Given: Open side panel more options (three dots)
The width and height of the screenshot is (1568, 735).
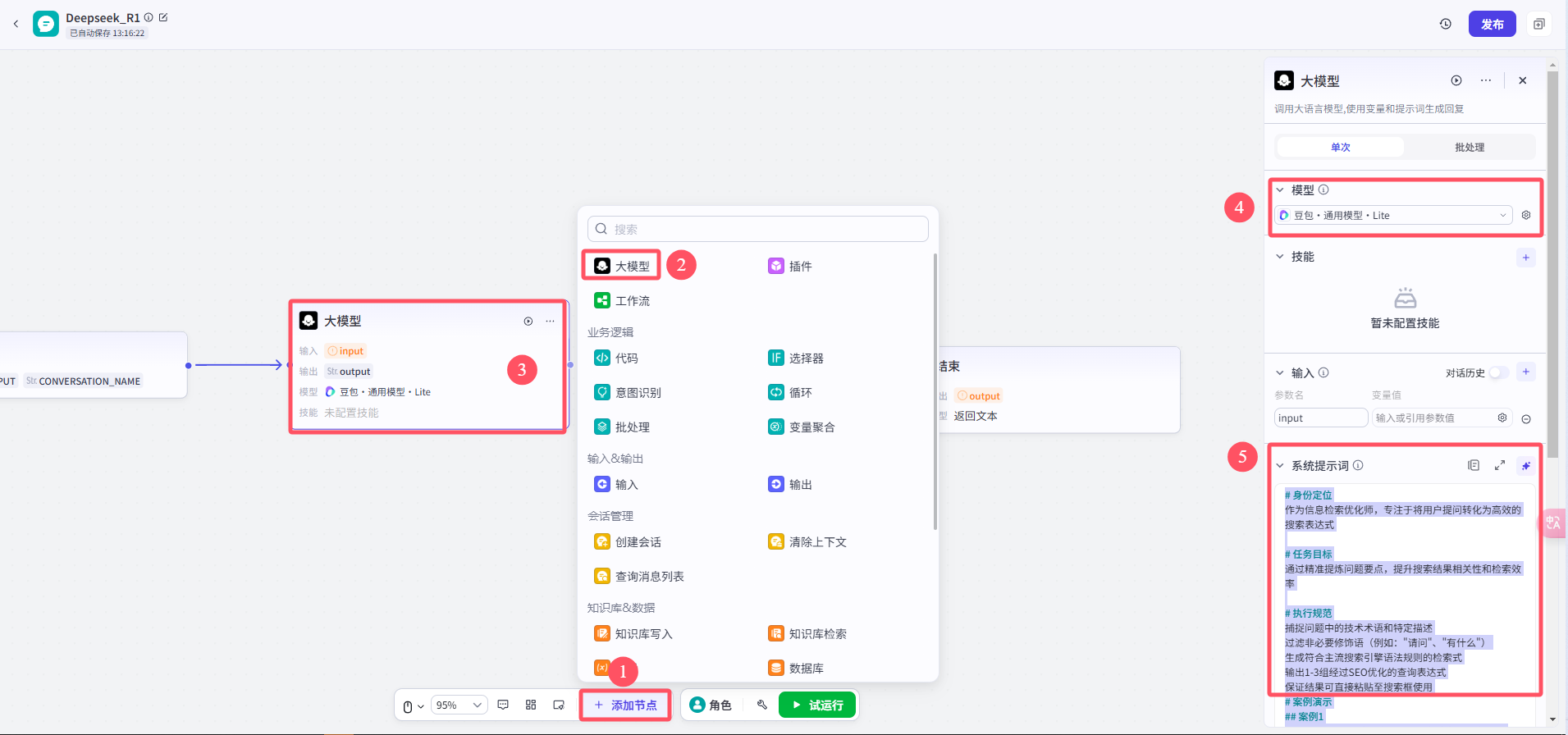Looking at the screenshot, I should click(1486, 80).
